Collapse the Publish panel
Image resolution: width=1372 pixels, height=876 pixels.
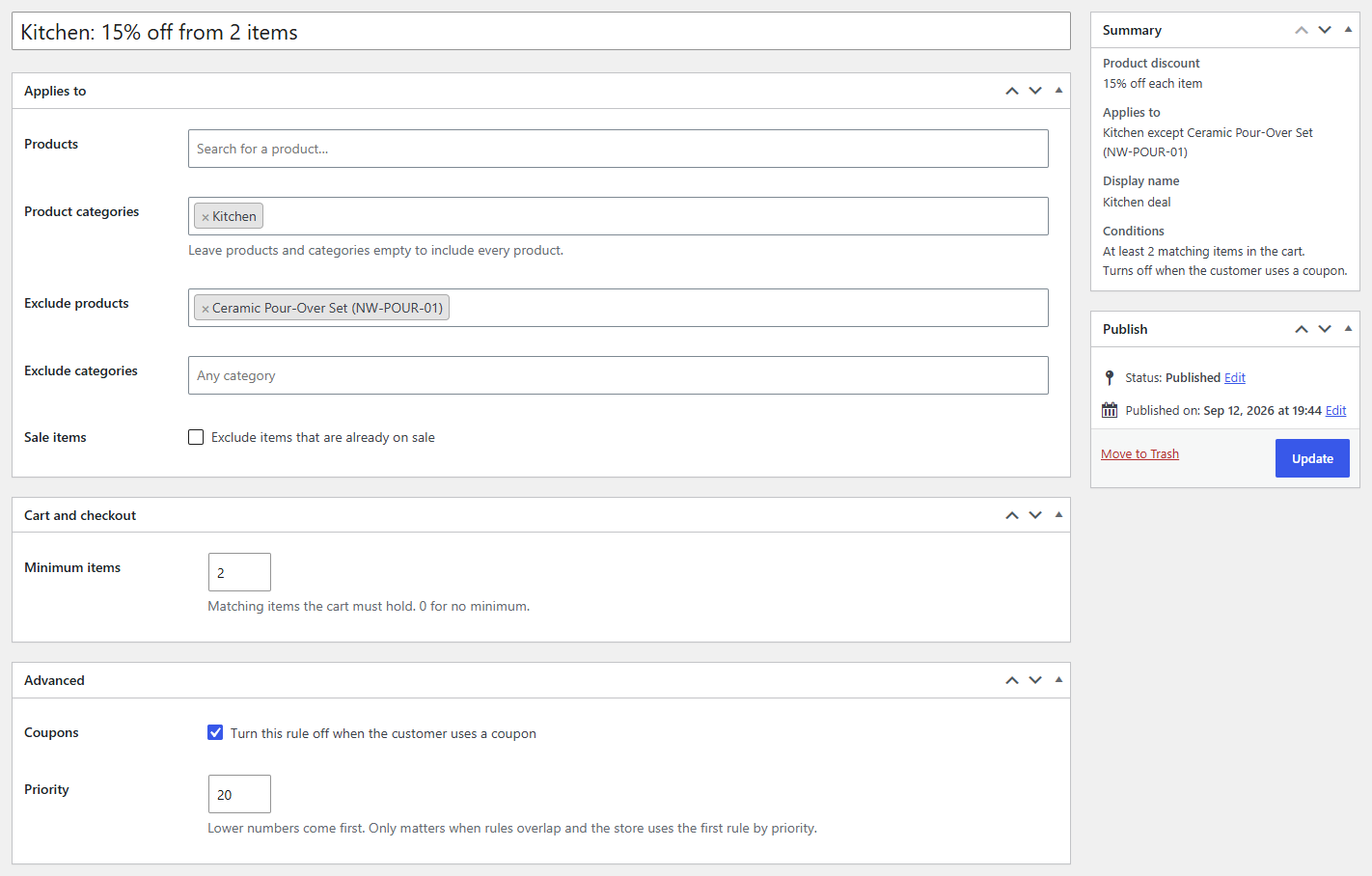(1348, 329)
